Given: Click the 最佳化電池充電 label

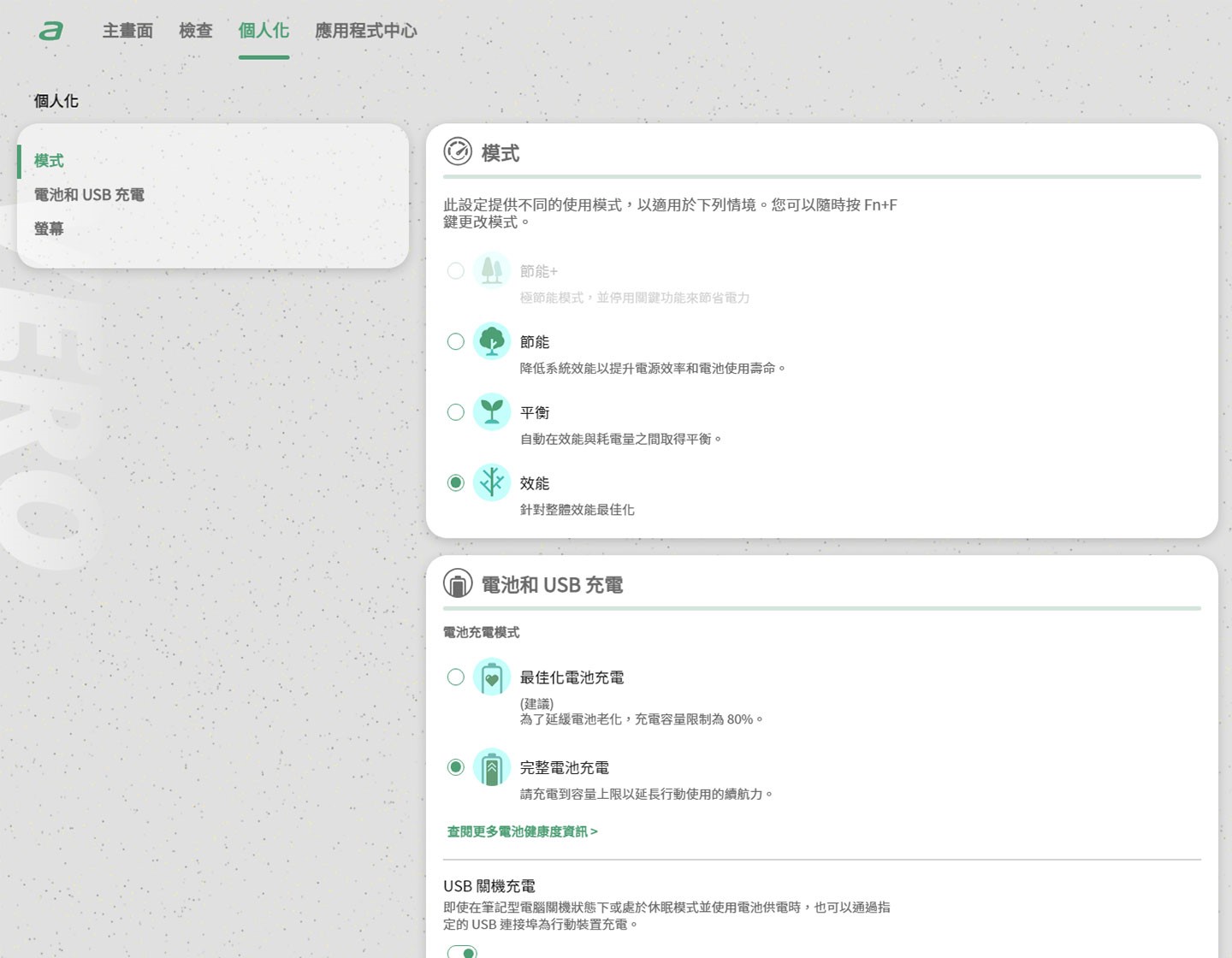Looking at the screenshot, I should (572, 677).
